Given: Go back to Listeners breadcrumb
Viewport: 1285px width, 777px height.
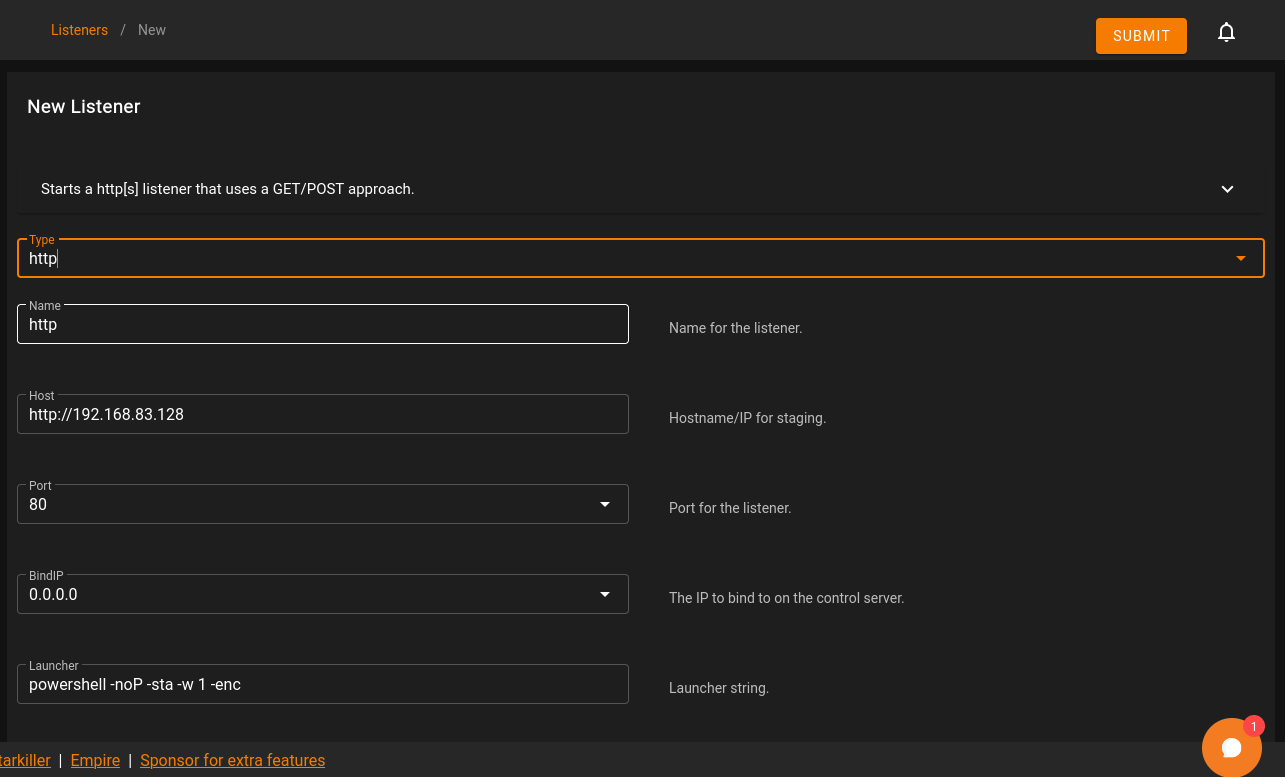Looking at the screenshot, I should (x=79, y=30).
